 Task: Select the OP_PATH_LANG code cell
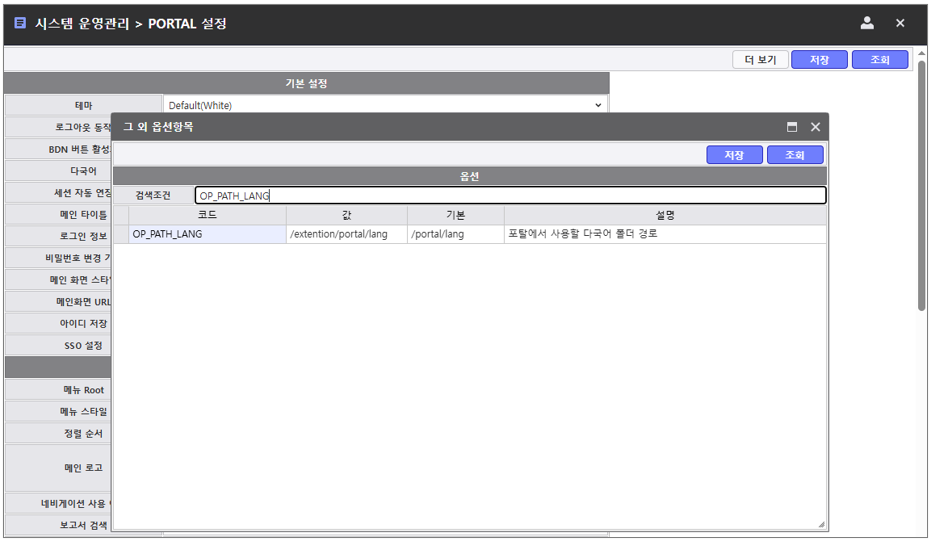[x=207, y=234]
